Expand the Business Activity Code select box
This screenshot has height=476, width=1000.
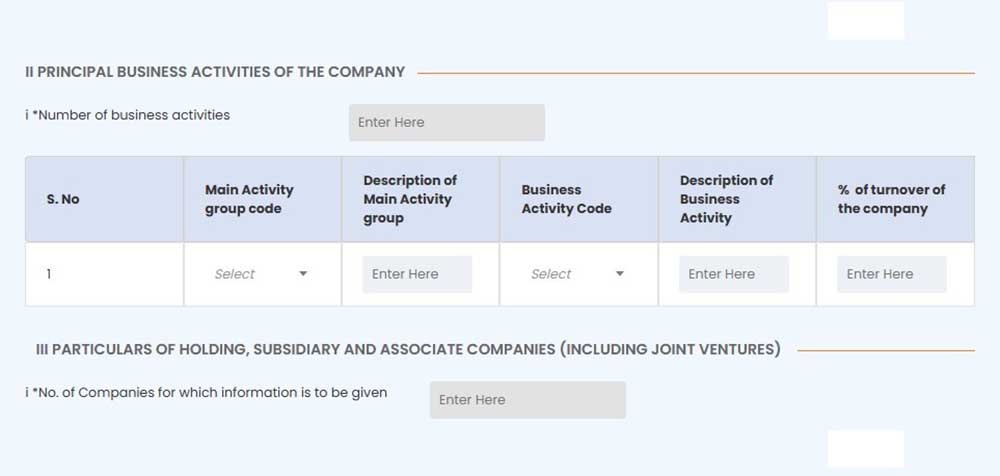pyautogui.click(x=577, y=274)
